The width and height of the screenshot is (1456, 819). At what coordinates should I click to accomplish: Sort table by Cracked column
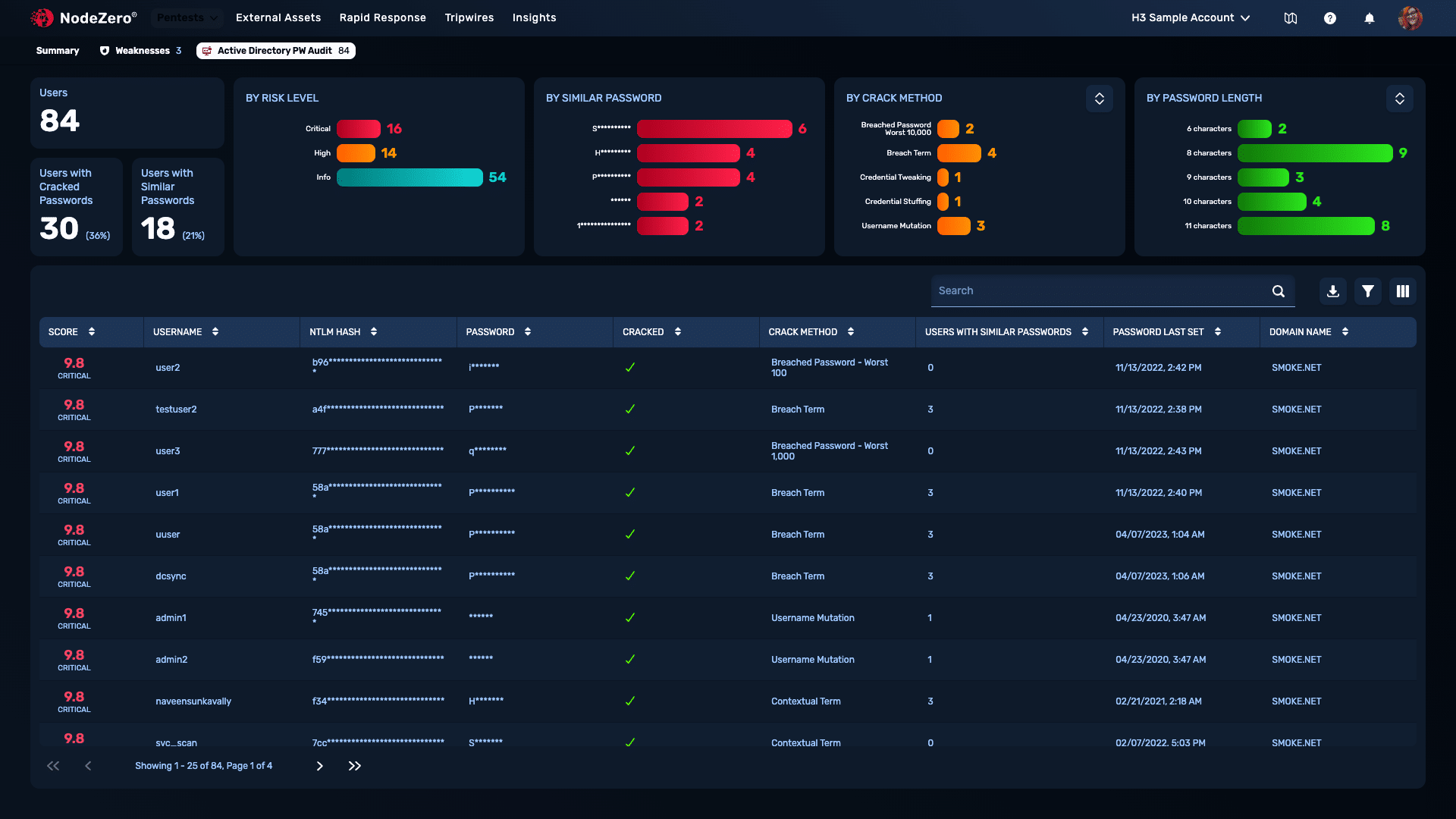[678, 331]
